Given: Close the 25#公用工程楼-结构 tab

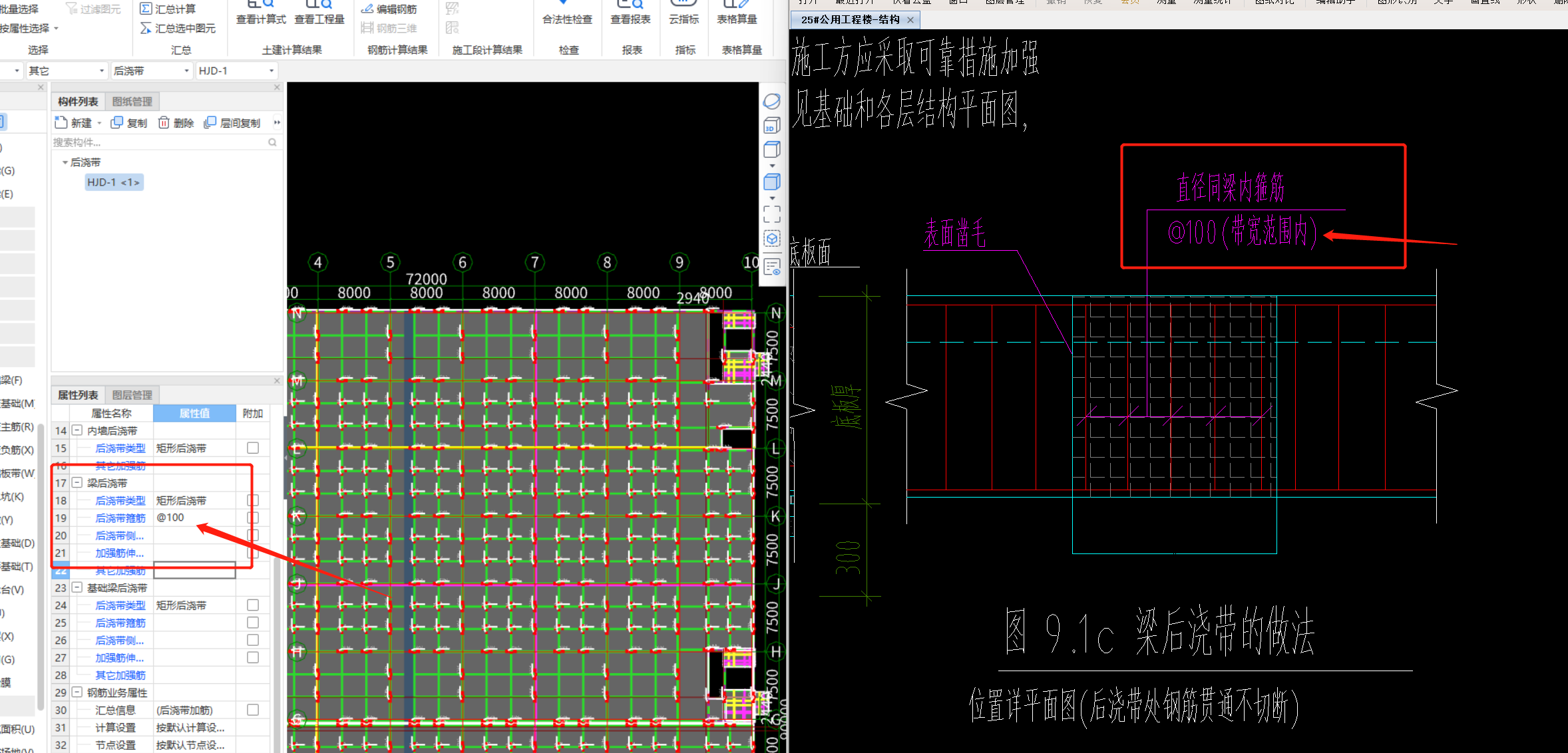Looking at the screenshot, I should tap(910, 20).
